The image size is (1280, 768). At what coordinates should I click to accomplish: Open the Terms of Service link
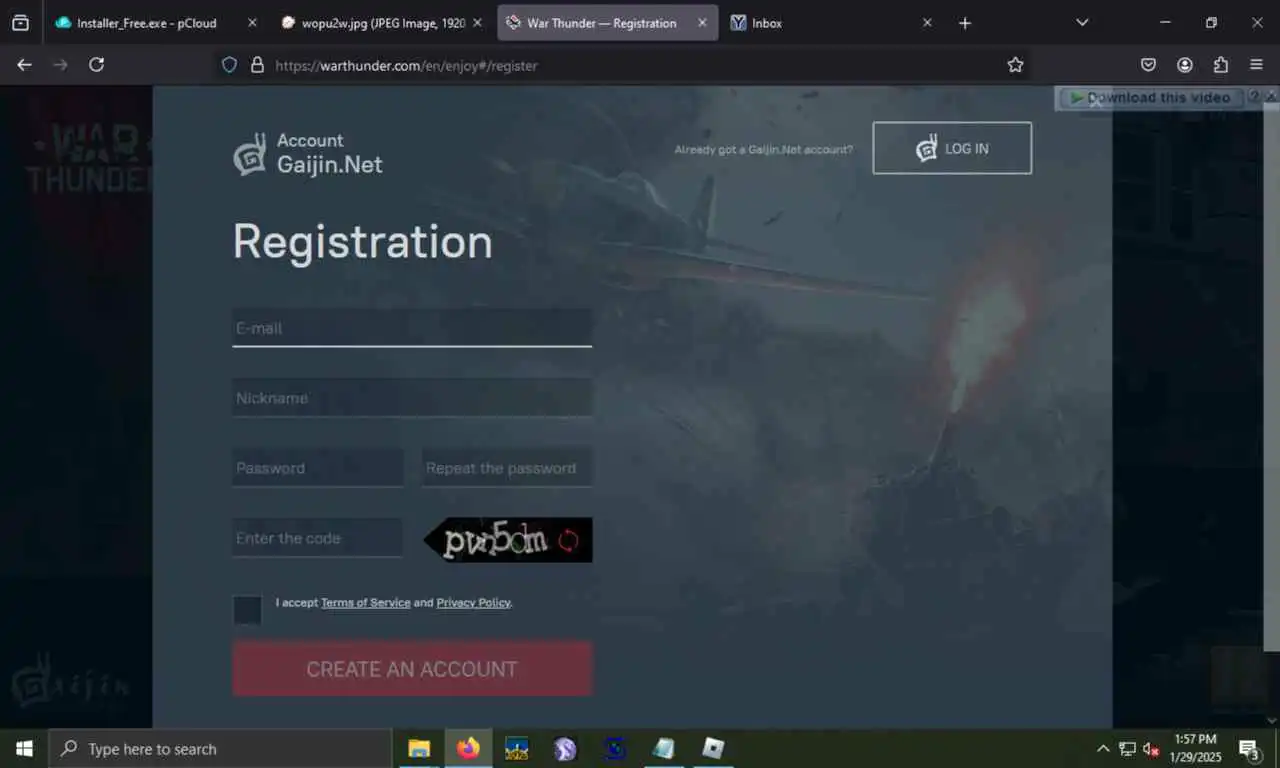(x=366, y=603)
